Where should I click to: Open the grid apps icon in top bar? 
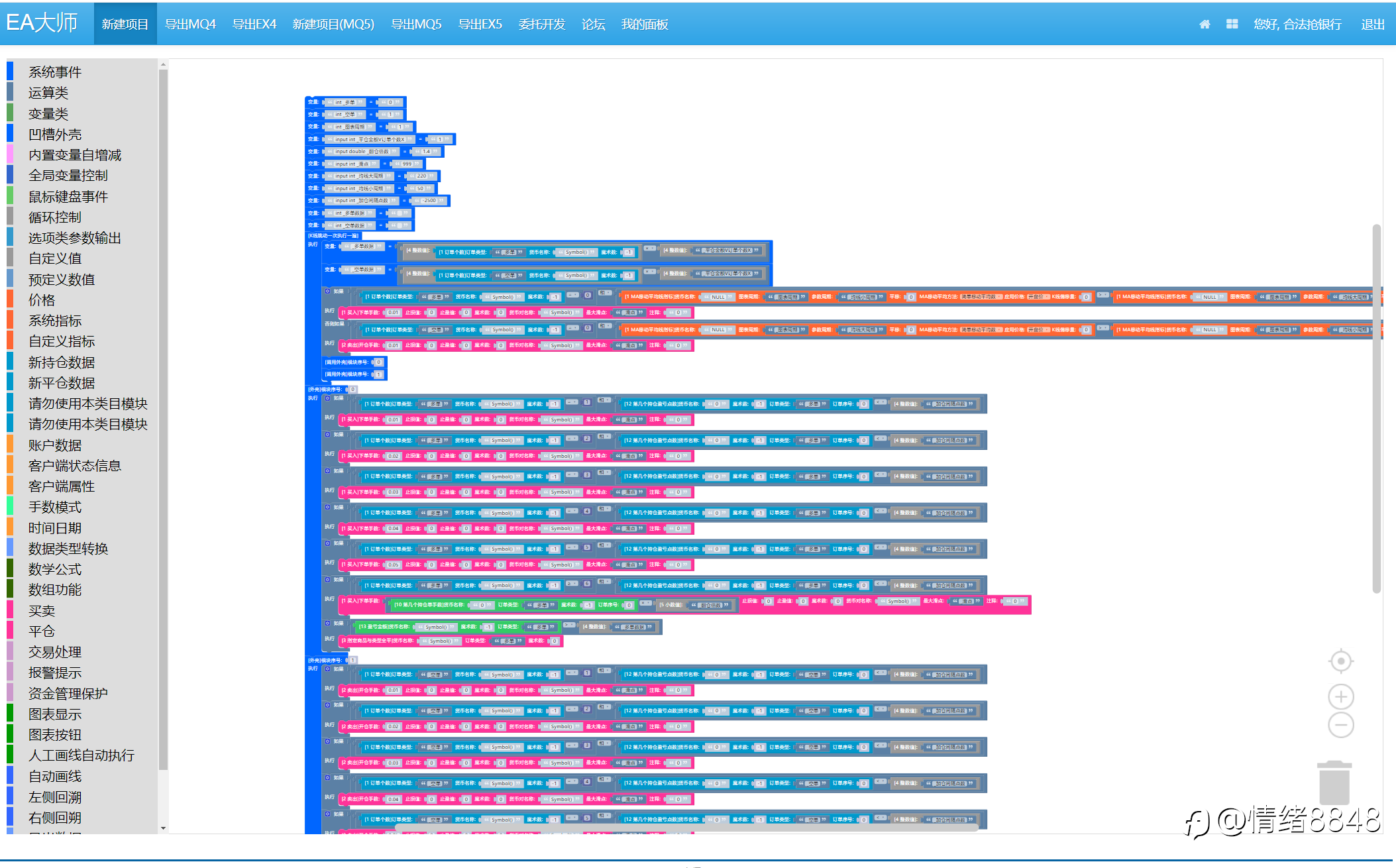pos(1232,25)
